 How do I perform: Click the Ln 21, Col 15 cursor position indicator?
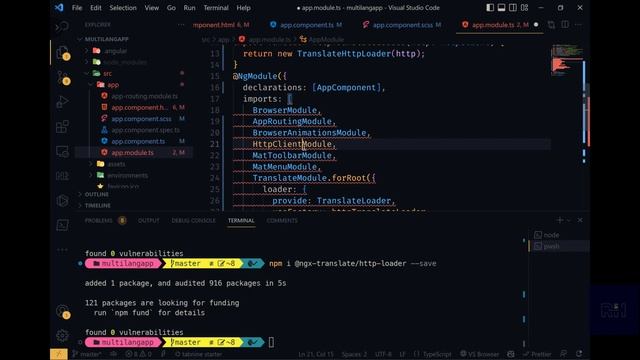point(316,354)
